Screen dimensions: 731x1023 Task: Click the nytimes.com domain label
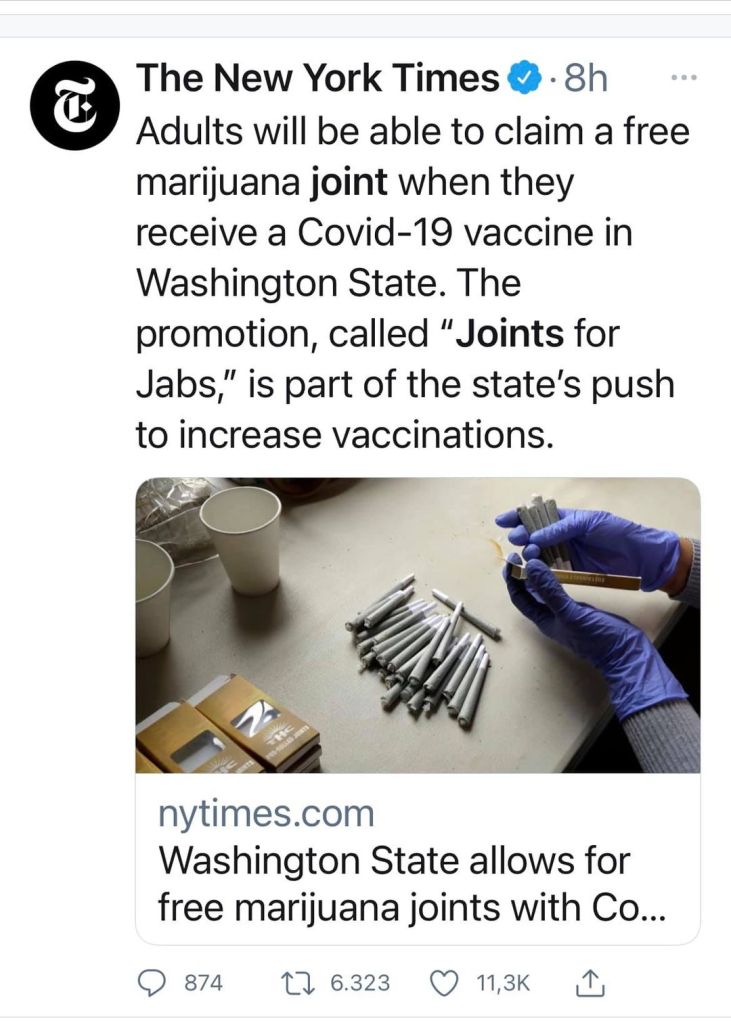coord(267,814)
